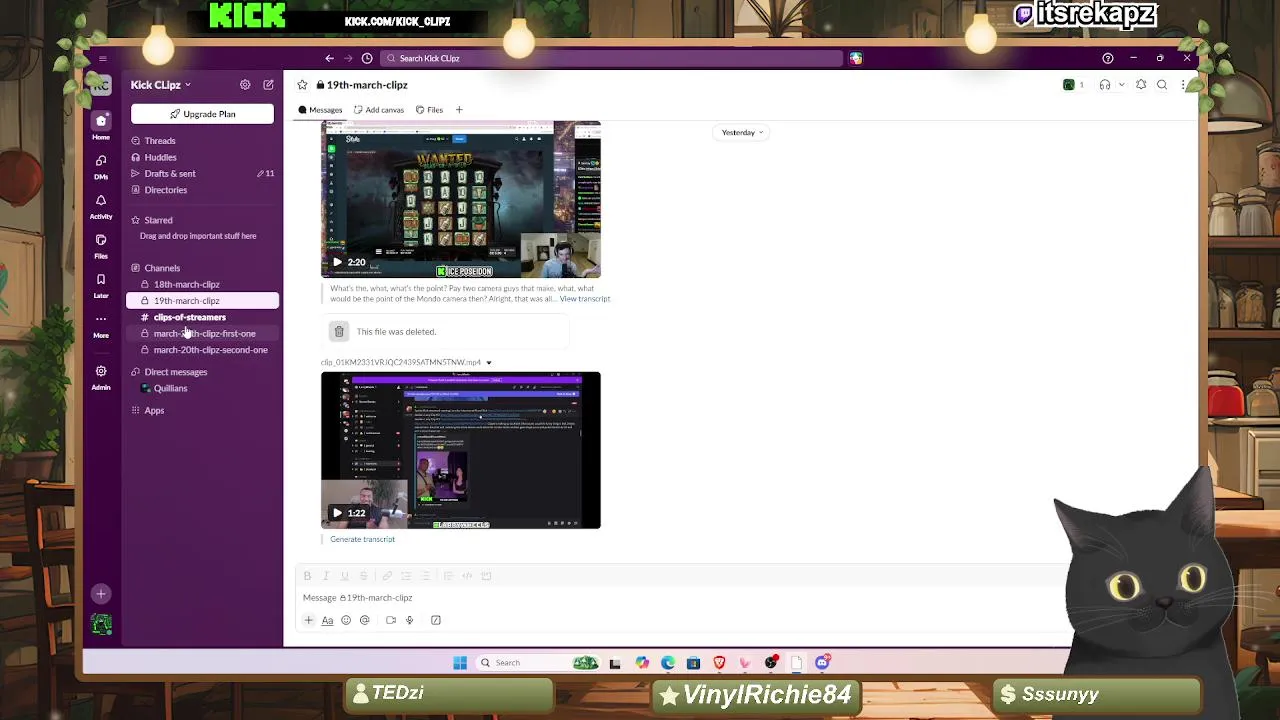This screenshot has width=1280, height=720.
Task: Collapse the Direct messages section
Action: pos(176,372)
